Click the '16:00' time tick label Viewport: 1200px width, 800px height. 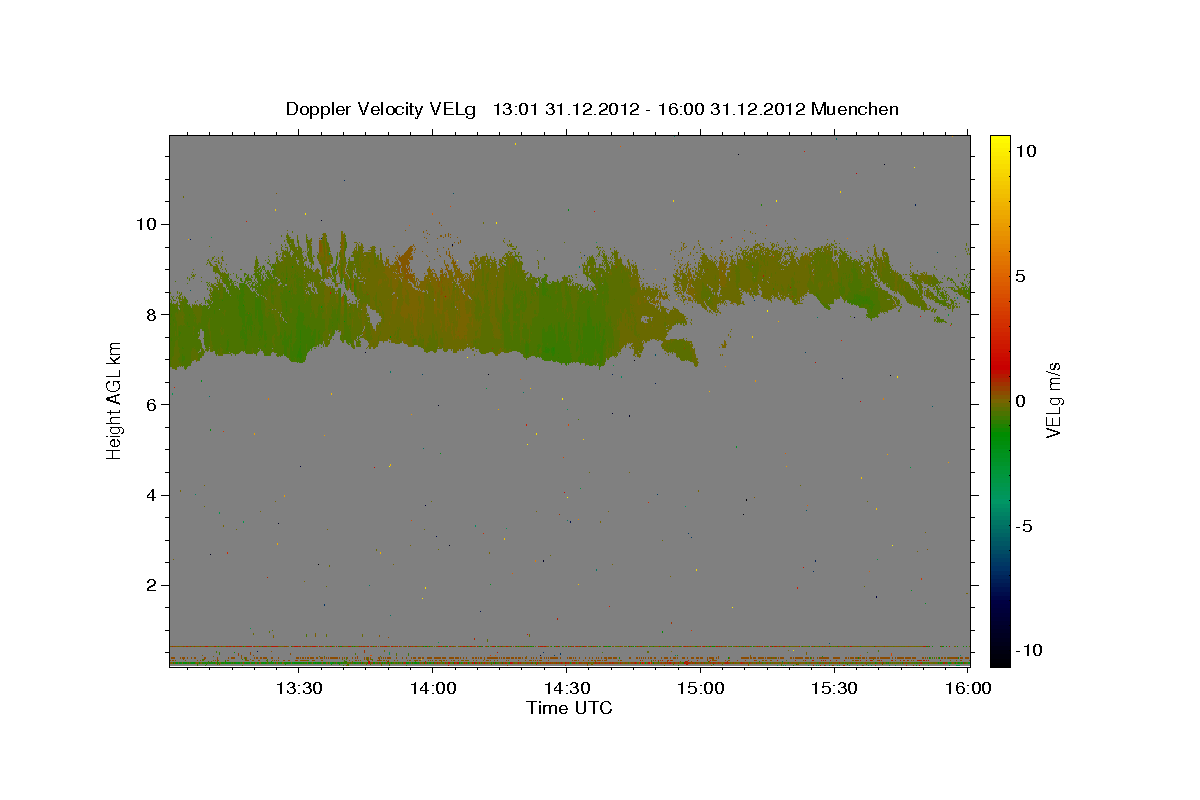(x=968, y=689)
